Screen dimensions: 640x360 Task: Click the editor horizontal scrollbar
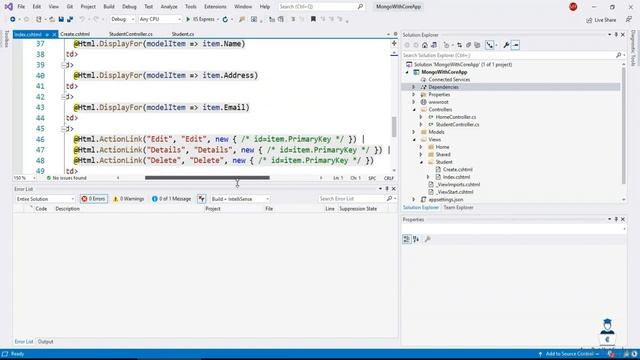207,178
